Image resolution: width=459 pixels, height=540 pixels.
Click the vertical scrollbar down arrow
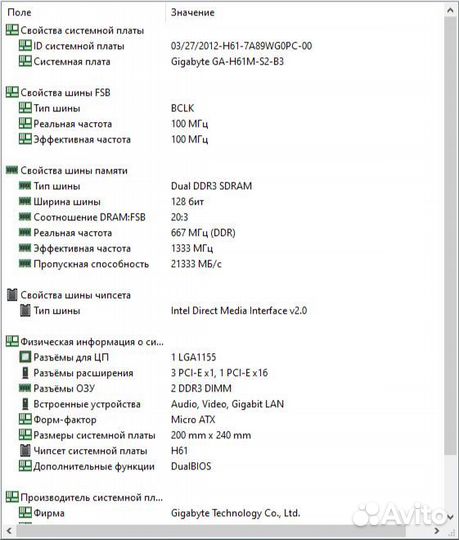point(450,517)
